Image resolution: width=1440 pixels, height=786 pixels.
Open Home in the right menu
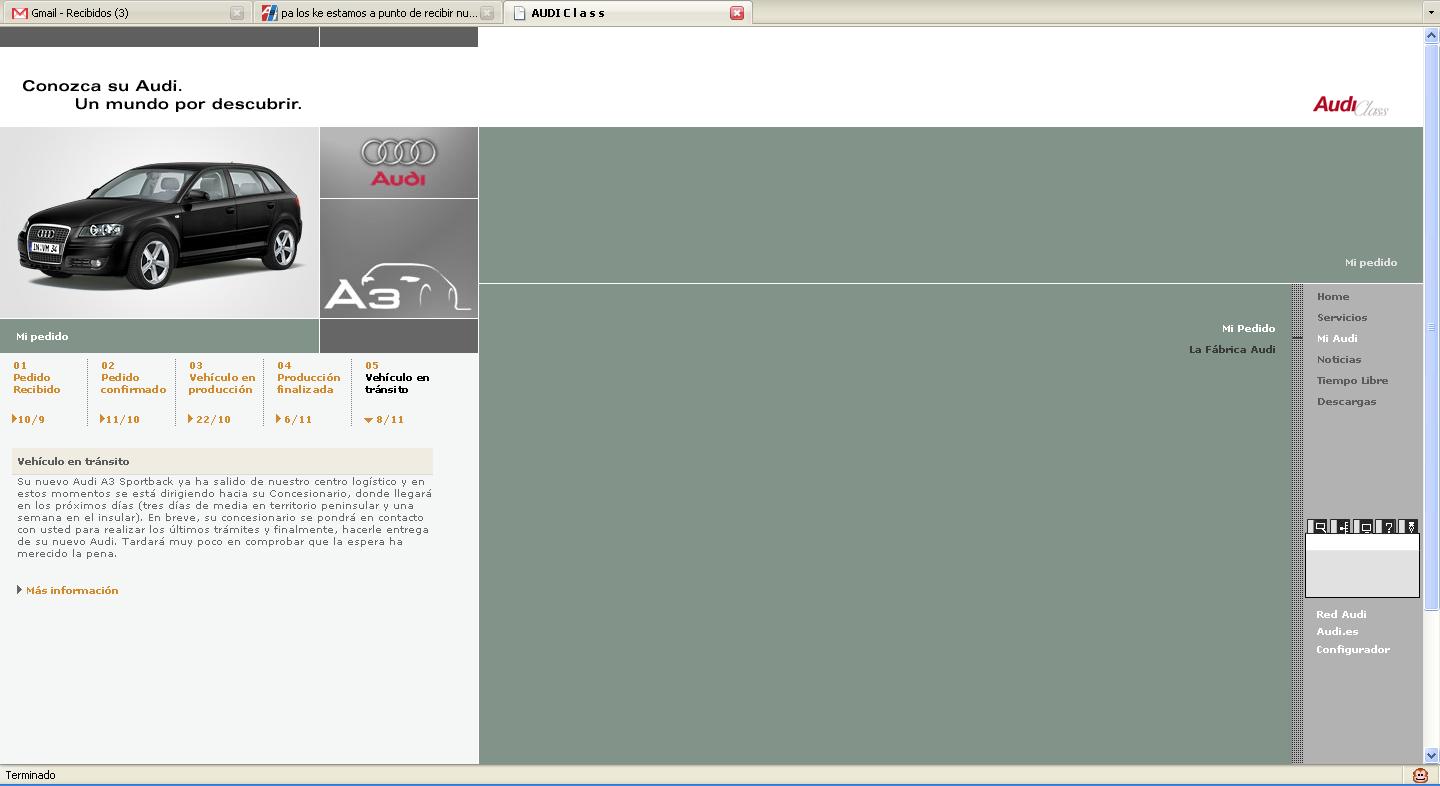point(1333,296)
